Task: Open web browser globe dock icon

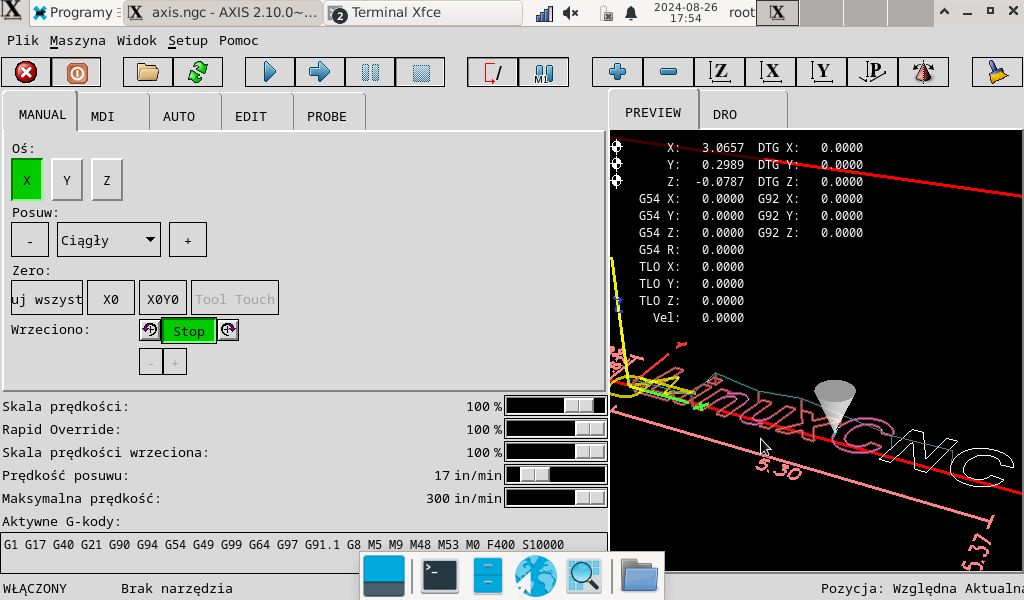Action: point(536,575)
